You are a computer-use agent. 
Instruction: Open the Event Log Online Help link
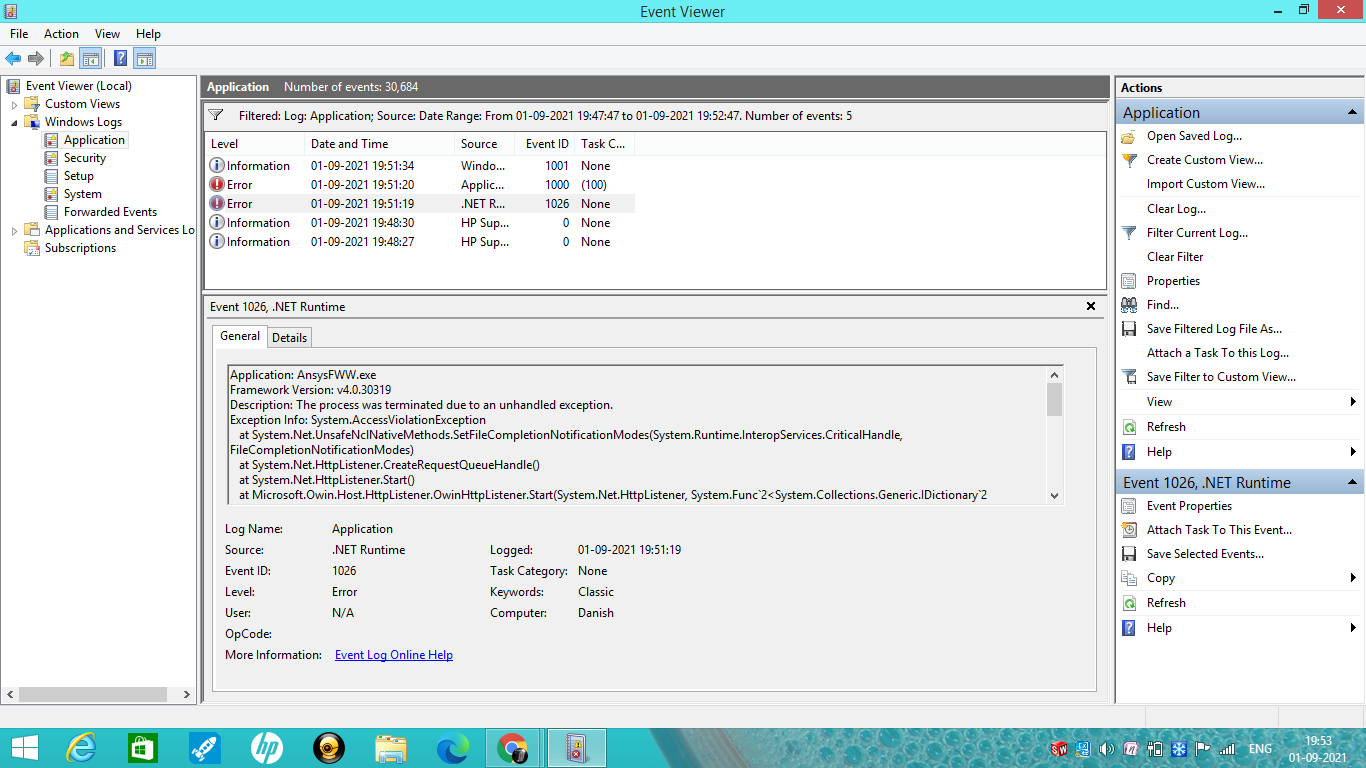click(394, 655)
